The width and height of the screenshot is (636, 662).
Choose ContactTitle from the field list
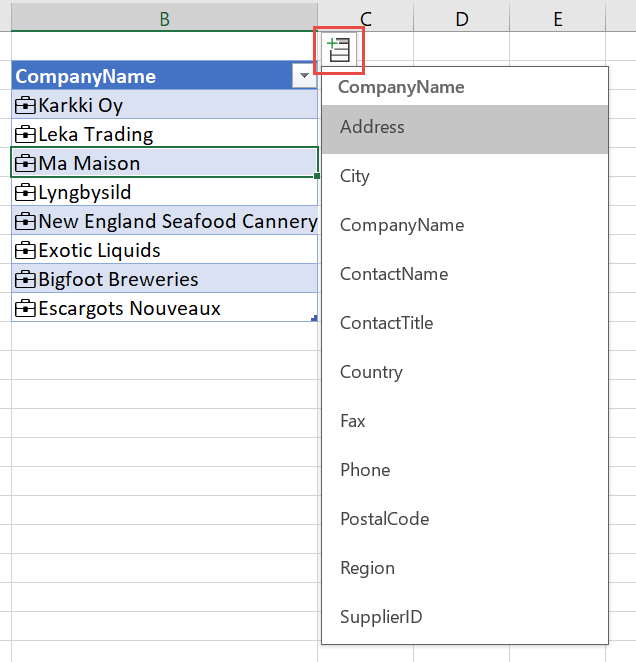(x=465, y=323)
